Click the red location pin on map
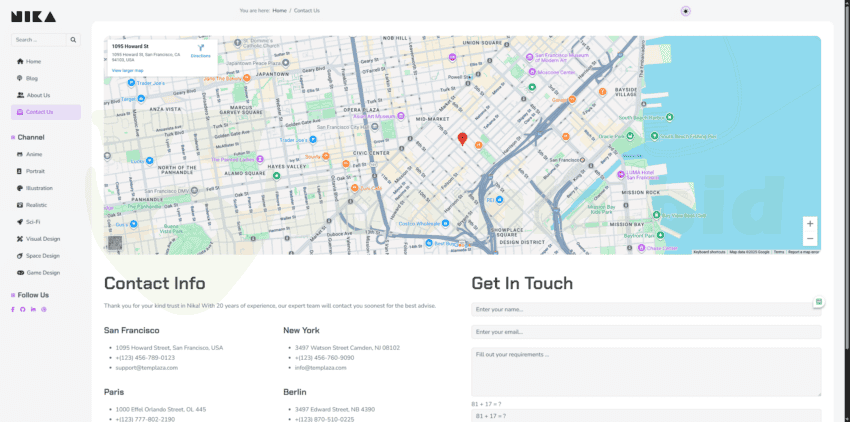 tap(462, 139)
